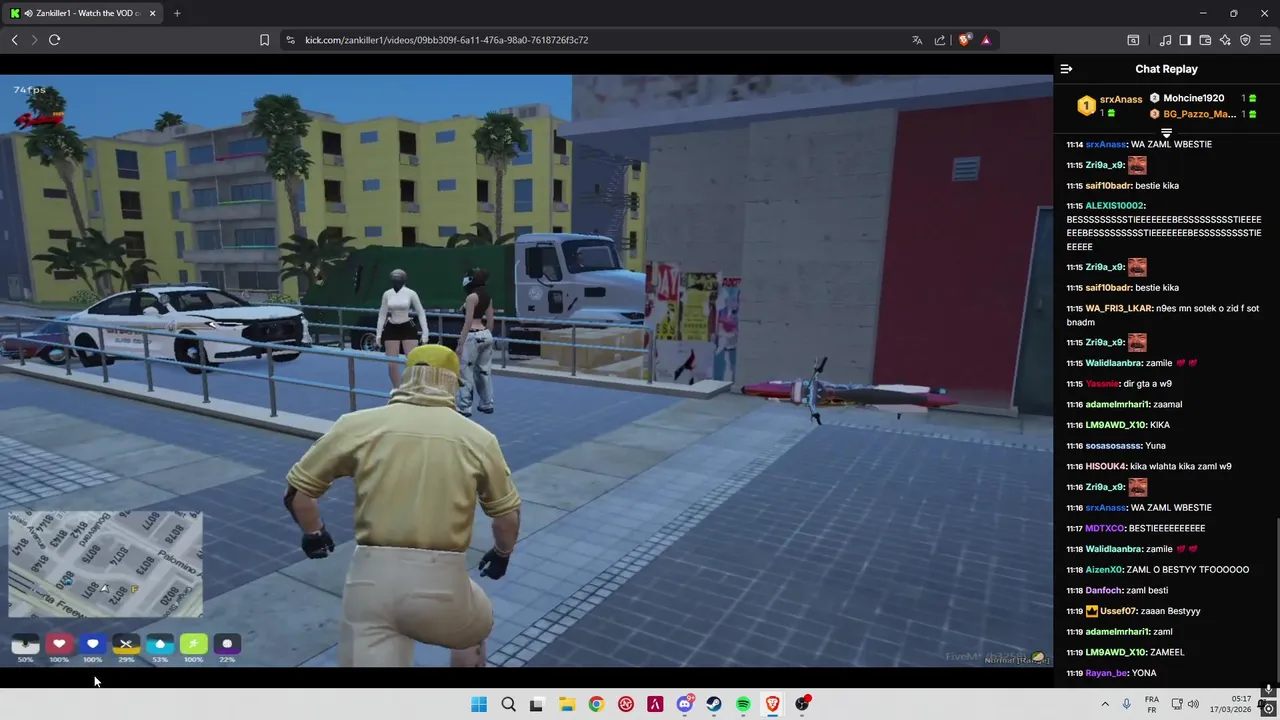This screenshot has height=720, width=1280.
Task: Open Rayan_be username in chat
Action: click(x=1107, y=673)
